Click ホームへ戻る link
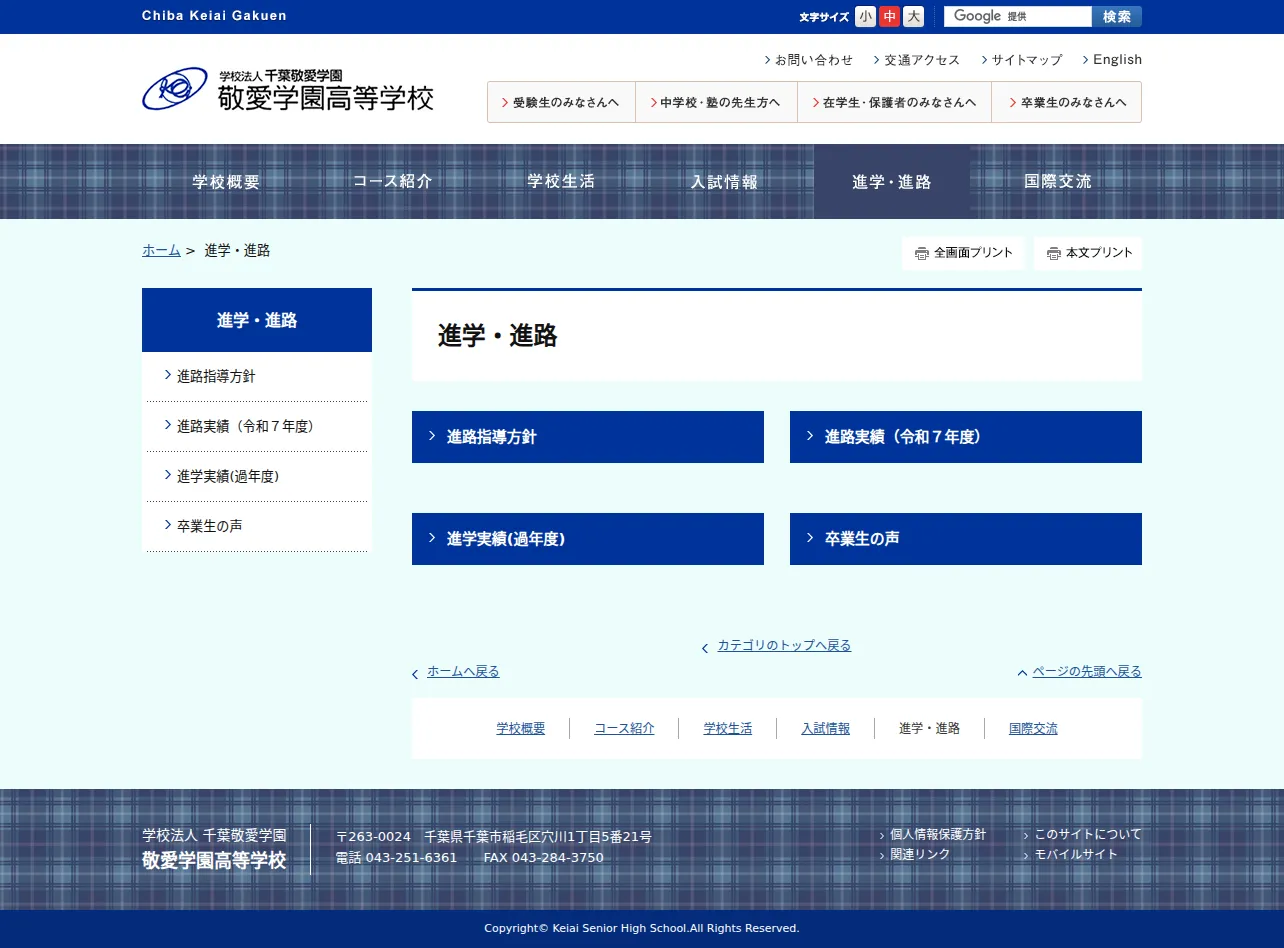The width and height of the screenshot is (1284, 948). pyautogui.click(x=463, y=672)
